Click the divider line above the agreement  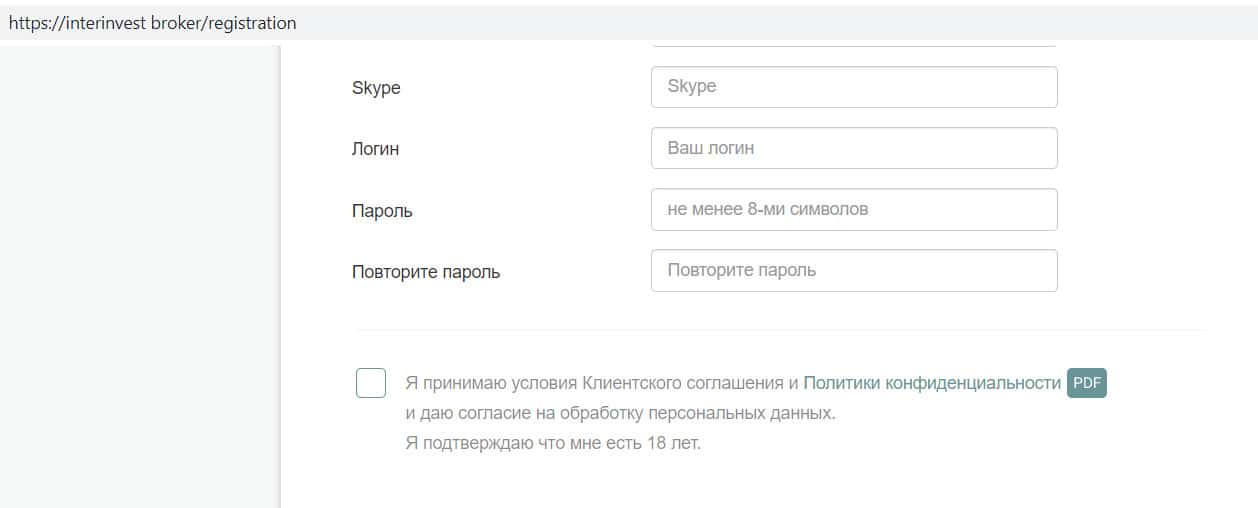[780, 330]
